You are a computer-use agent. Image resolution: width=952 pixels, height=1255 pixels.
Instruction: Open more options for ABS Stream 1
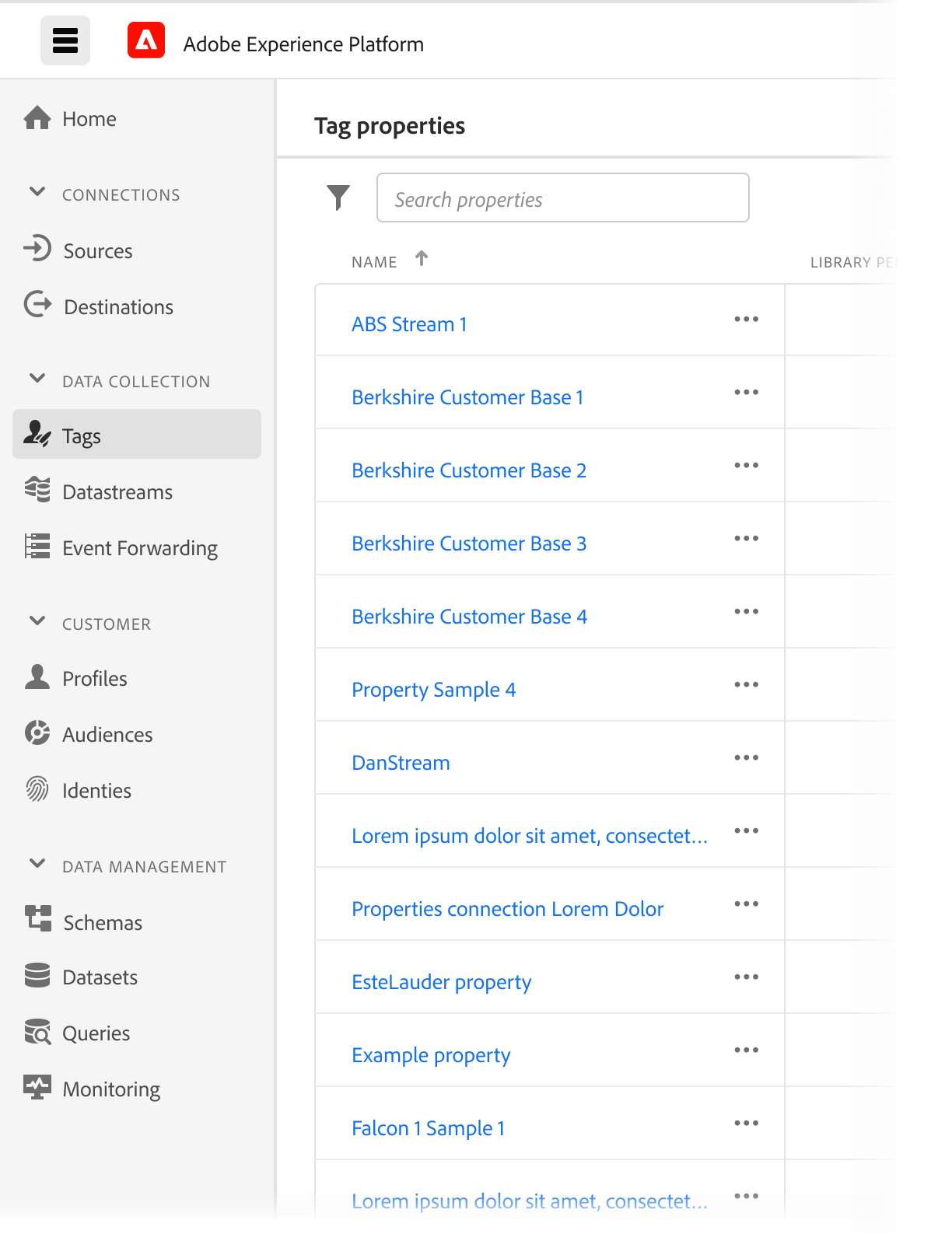coord(746,320)
